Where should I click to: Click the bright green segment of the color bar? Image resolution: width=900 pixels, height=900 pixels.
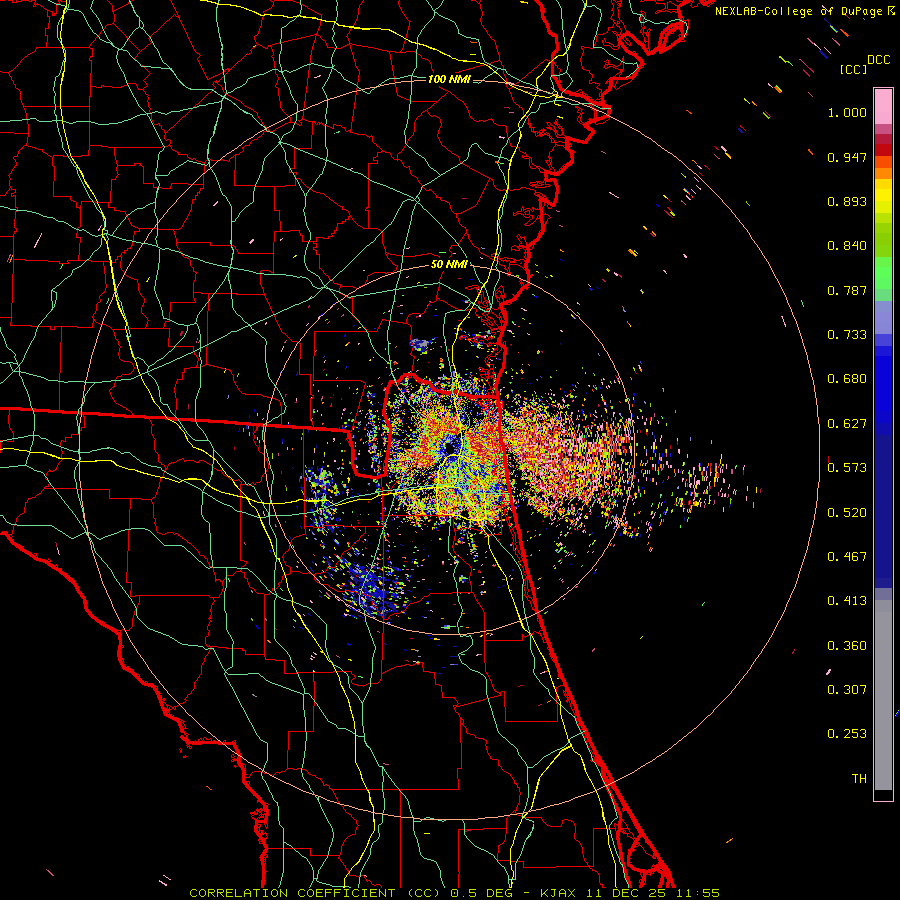(x=883, y=273)
